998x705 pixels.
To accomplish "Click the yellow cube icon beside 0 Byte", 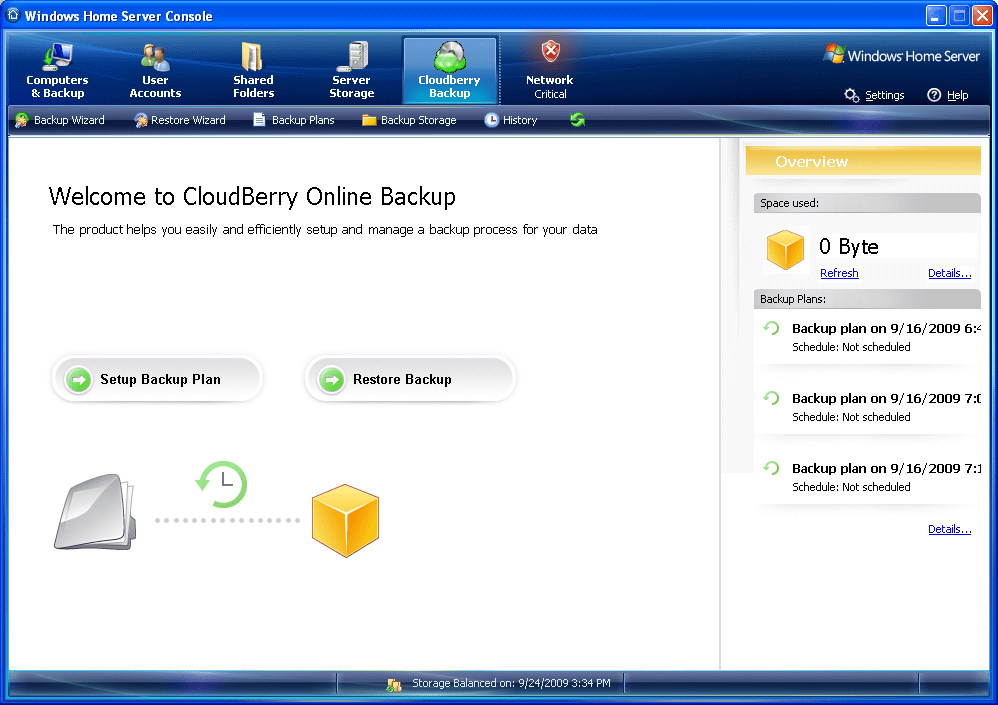I will [785, 249].
